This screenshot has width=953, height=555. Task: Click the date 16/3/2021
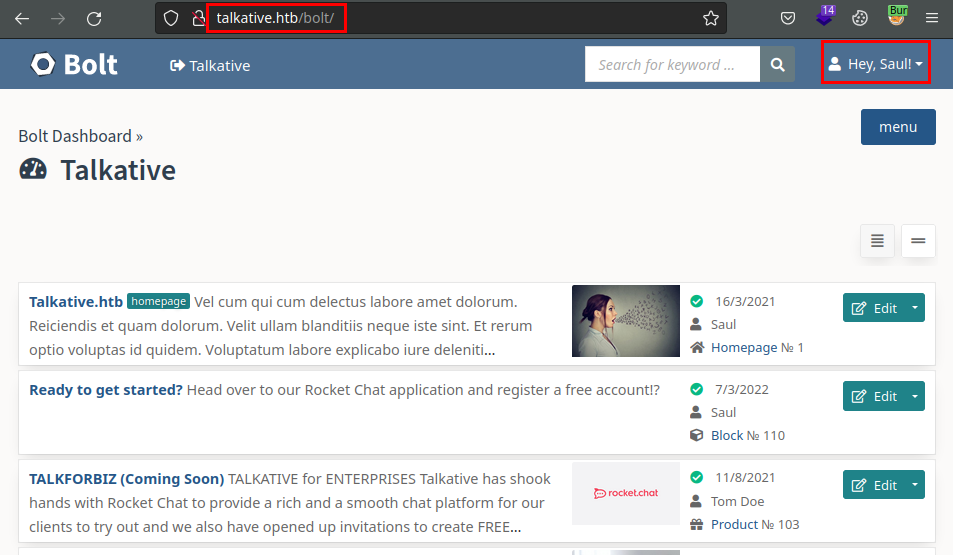[x=745, y=302]
